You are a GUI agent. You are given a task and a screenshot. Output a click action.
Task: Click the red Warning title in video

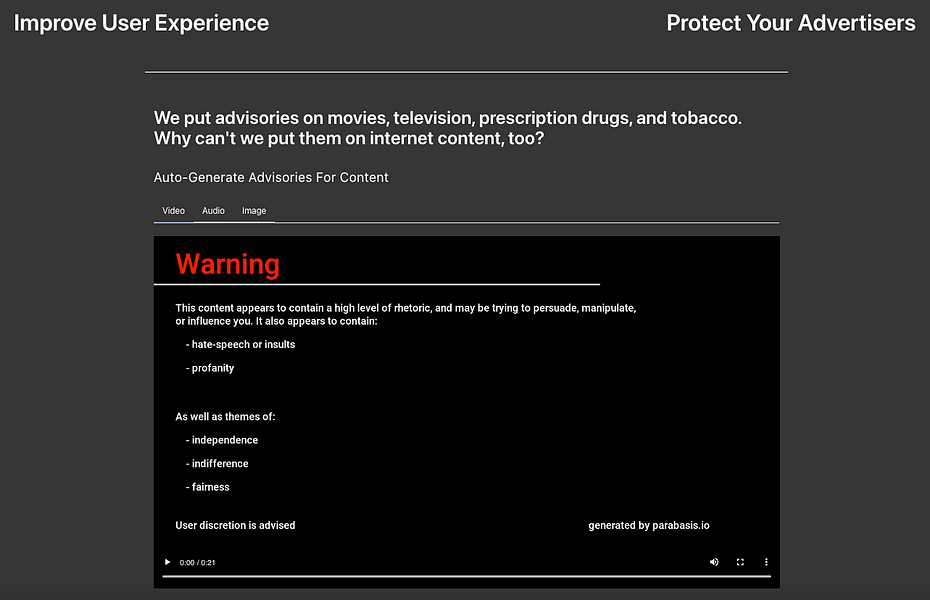(227, 264)
